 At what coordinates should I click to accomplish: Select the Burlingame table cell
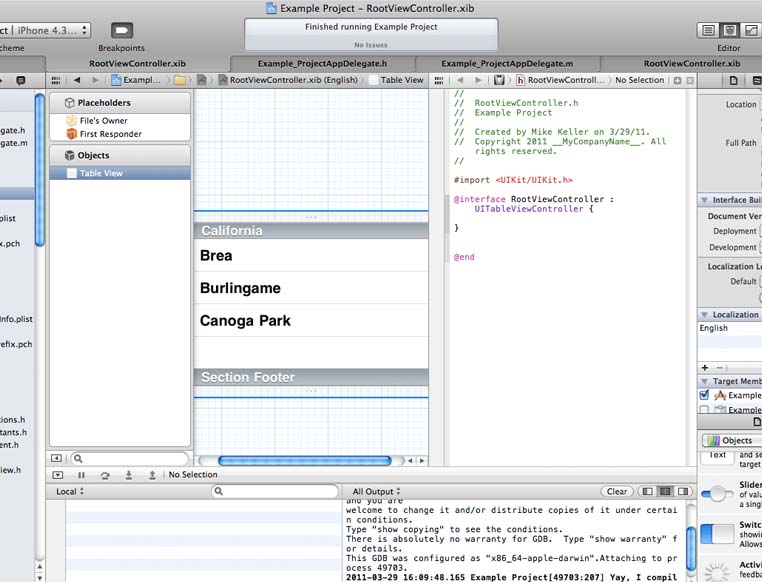311,288
